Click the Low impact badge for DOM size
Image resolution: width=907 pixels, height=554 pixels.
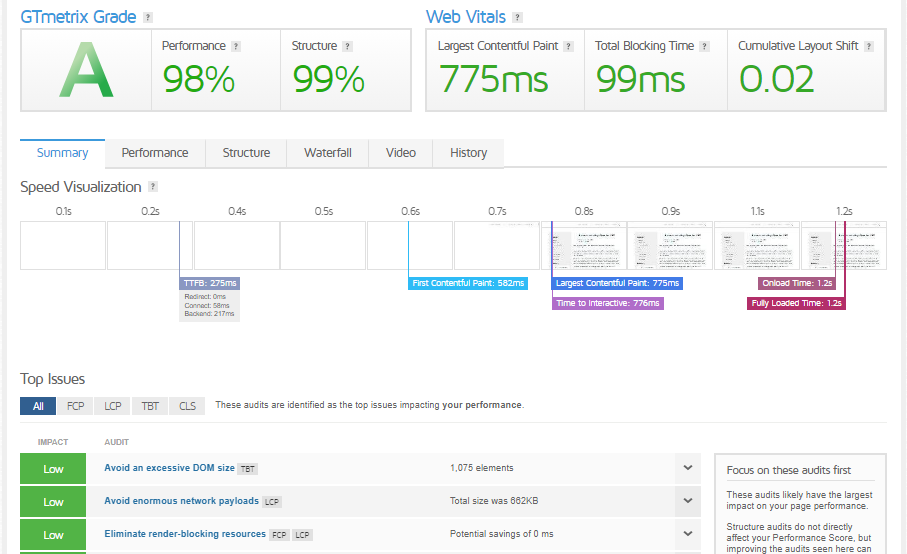53,469
